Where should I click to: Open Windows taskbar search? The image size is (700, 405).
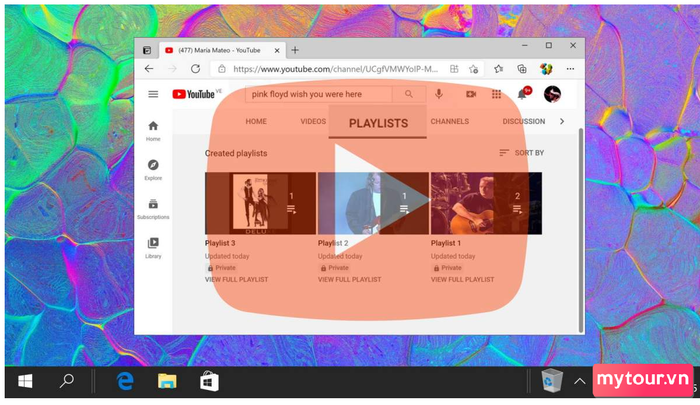pyautogui.click(x=67, y=381)
